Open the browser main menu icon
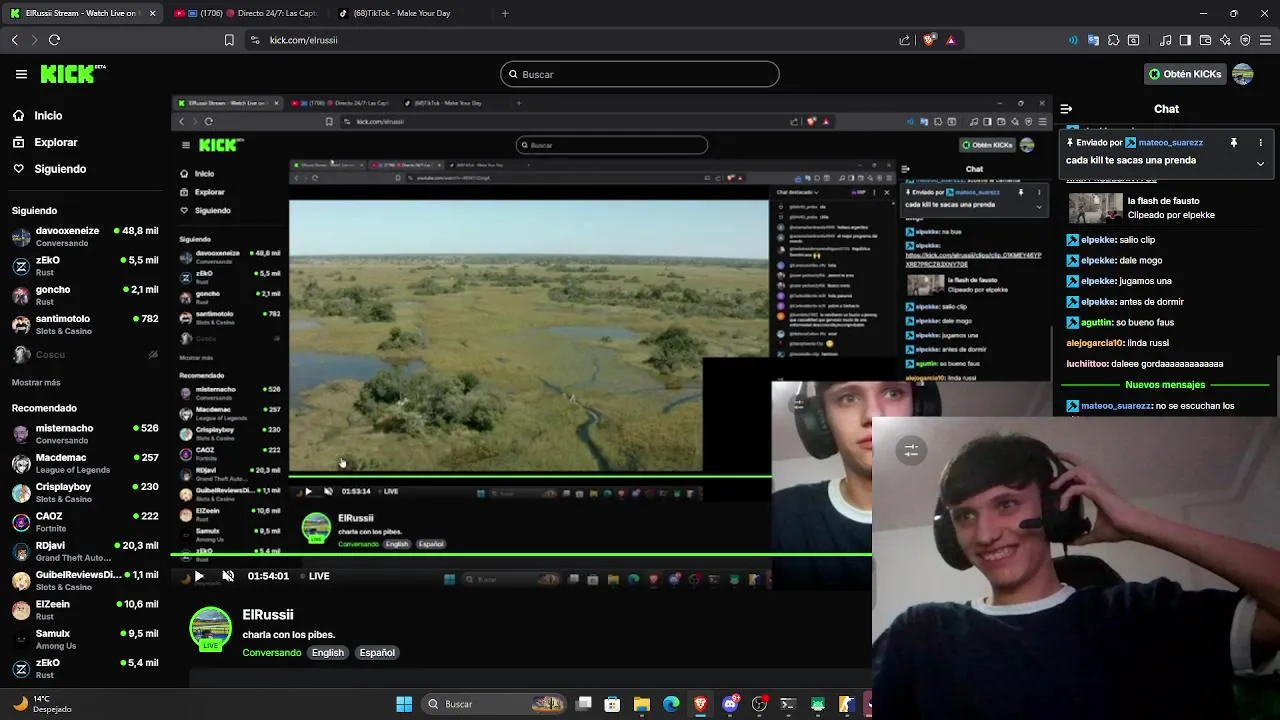 click(1265, 40)
